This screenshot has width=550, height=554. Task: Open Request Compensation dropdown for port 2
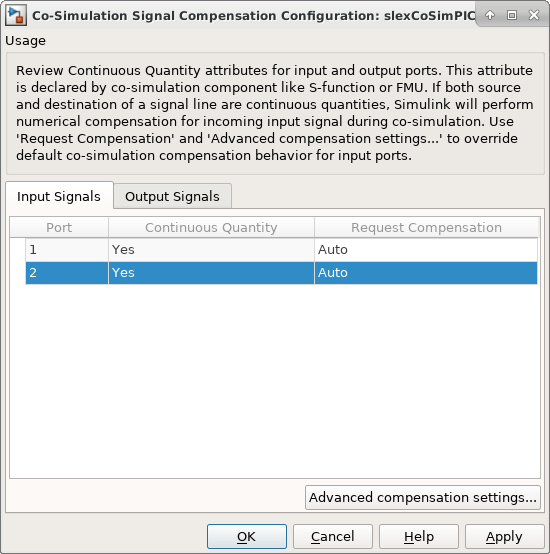point(426,273)
